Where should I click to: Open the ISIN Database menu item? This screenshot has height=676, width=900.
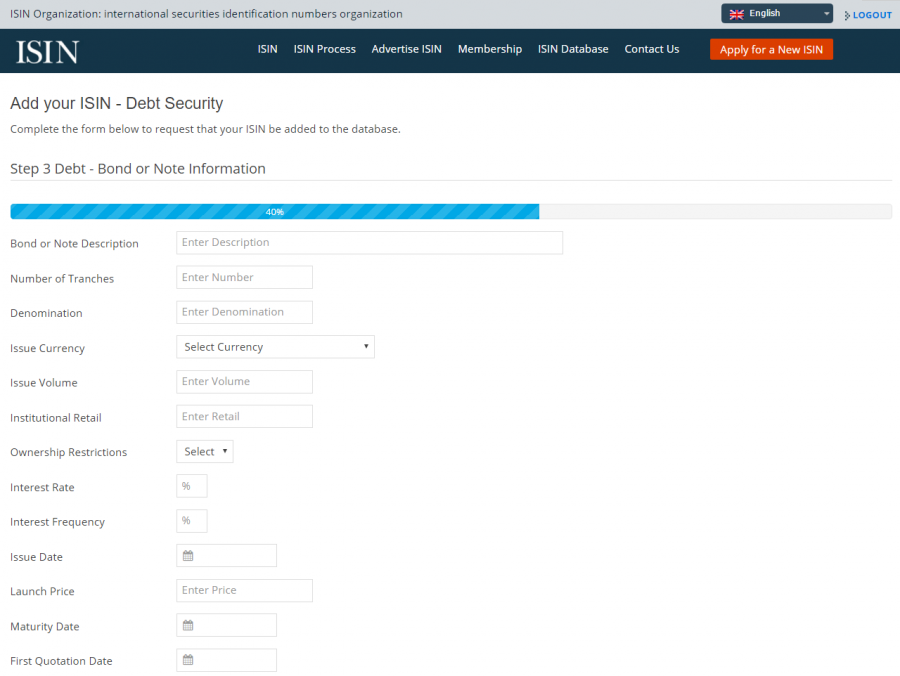tap(573, 48)
